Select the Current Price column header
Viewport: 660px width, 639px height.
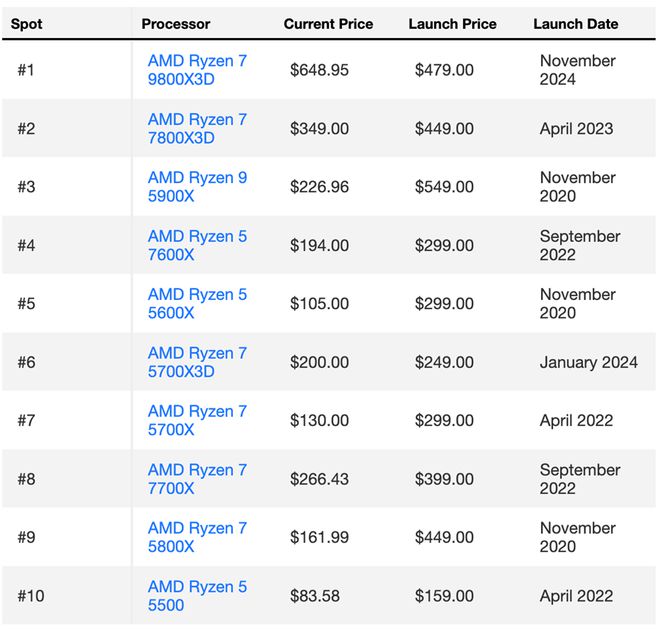(x=328, y=24)
